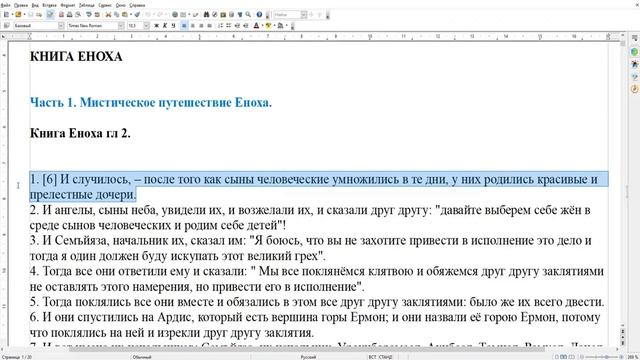Open sidebar Navigator deck
The width and height of the screenshot is (640, 360).
[x=634, y=89]
